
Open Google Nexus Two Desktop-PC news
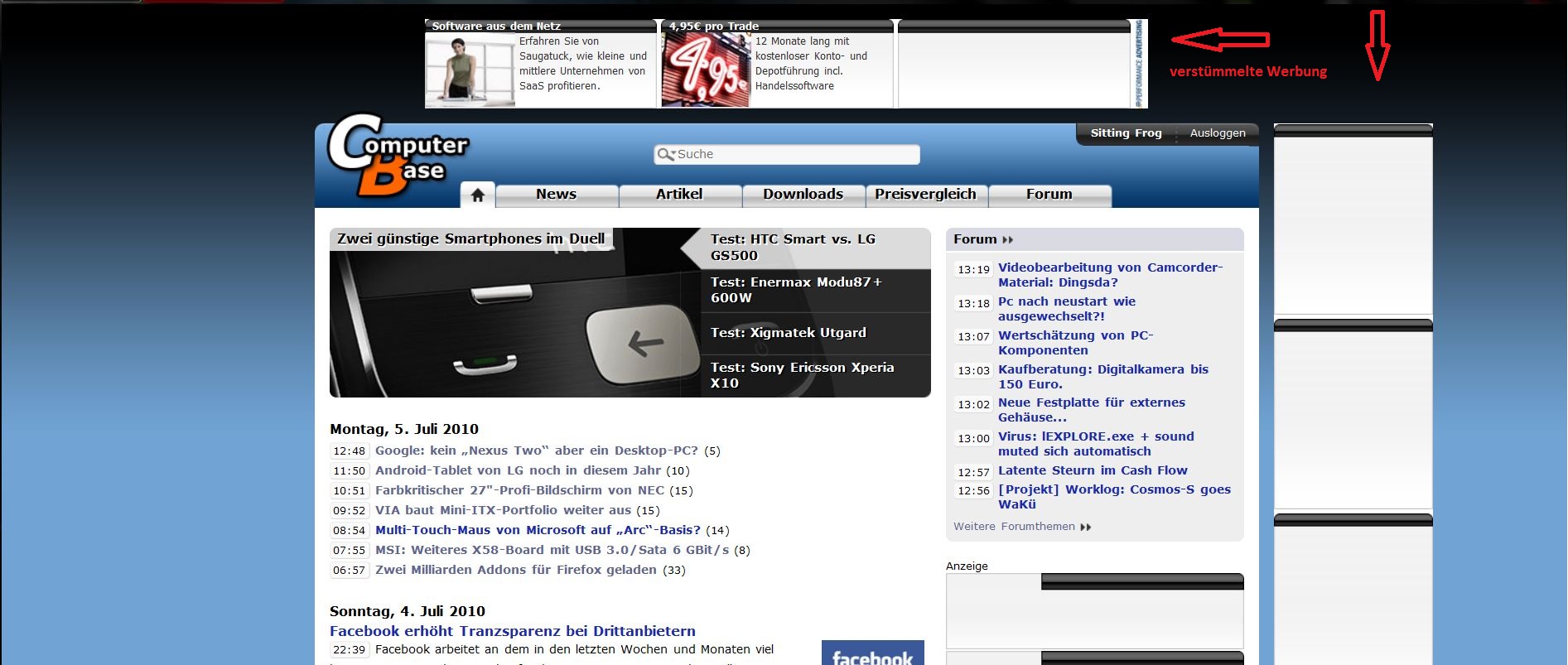tap(537, 451)
